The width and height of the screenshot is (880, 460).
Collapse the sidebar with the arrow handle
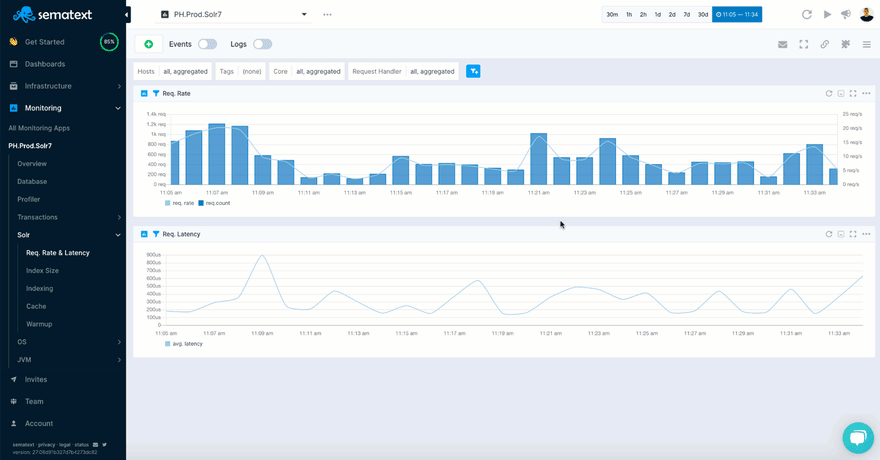(127, 15)
